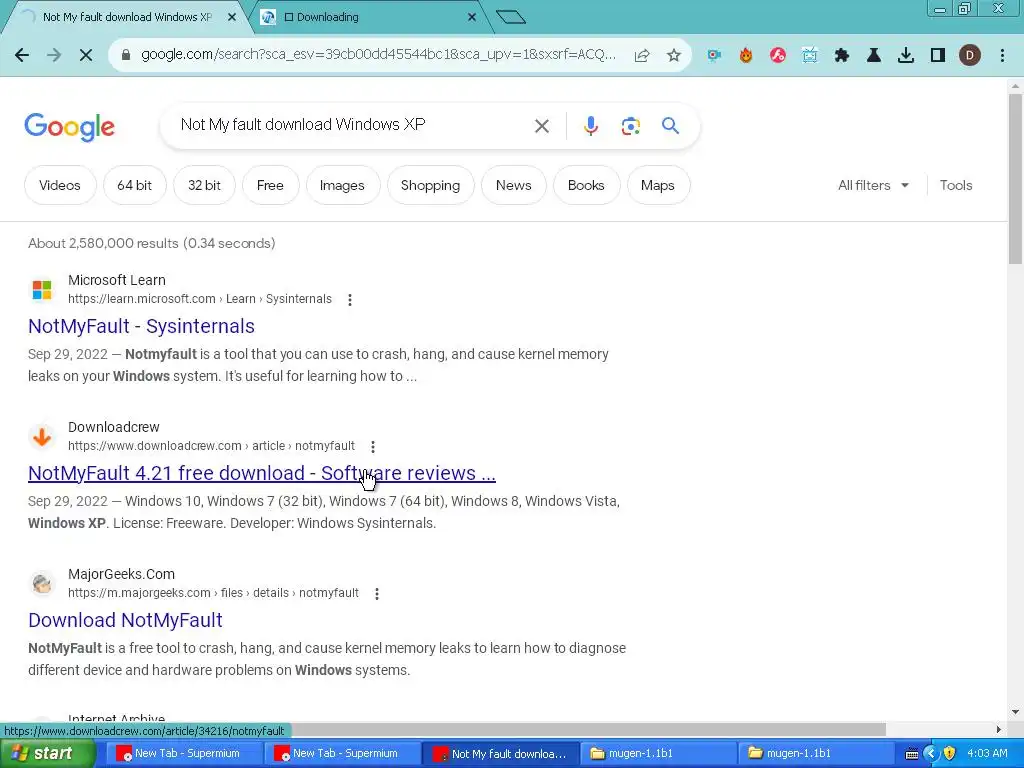Open first mugen-1.1b1 folder in taskbar
1024x768 pixels.
pos(658,754)
